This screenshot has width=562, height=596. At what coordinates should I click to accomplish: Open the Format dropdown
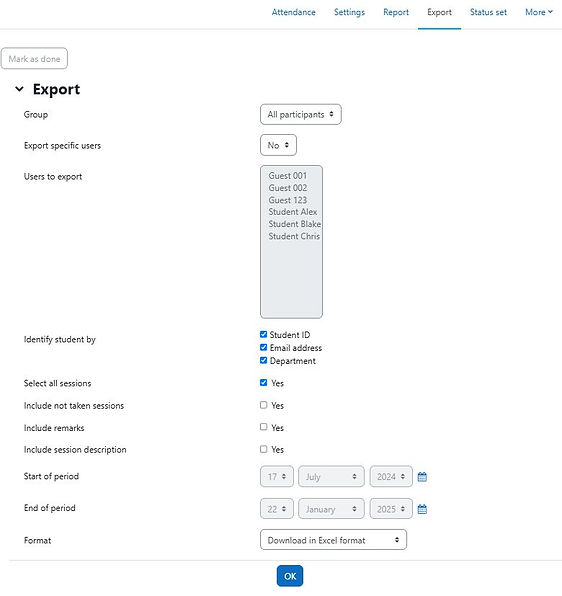(x=333, y=540)
